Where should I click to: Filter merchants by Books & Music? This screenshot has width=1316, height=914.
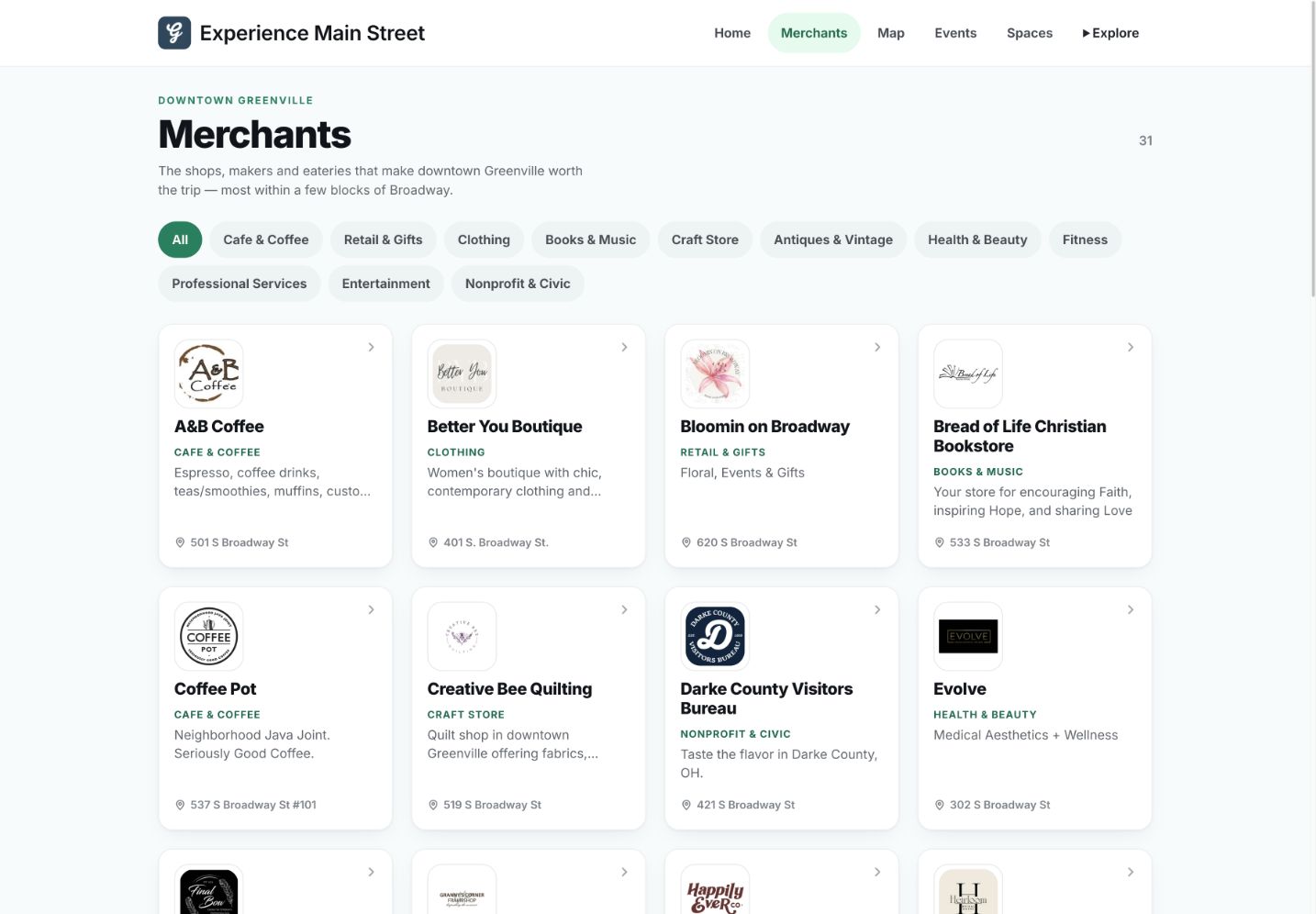point(590,240)
